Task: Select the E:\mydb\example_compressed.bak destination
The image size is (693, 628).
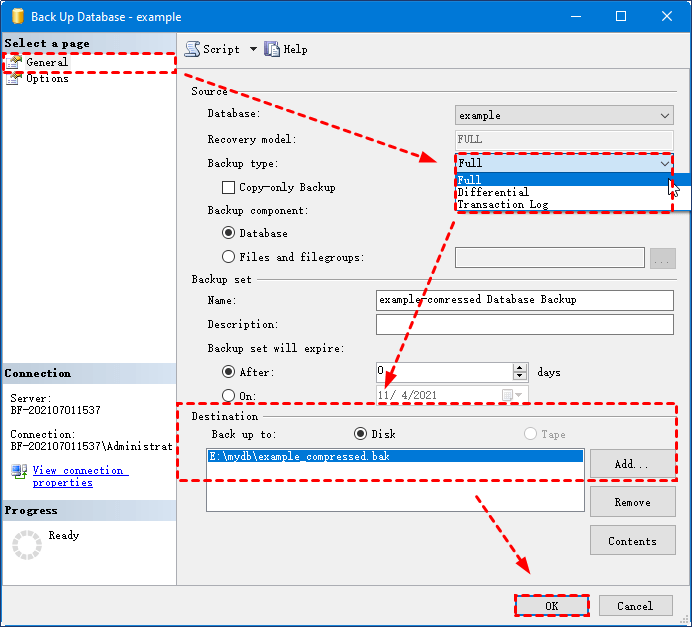Action: pyautogui.click(x=395, y=456)
